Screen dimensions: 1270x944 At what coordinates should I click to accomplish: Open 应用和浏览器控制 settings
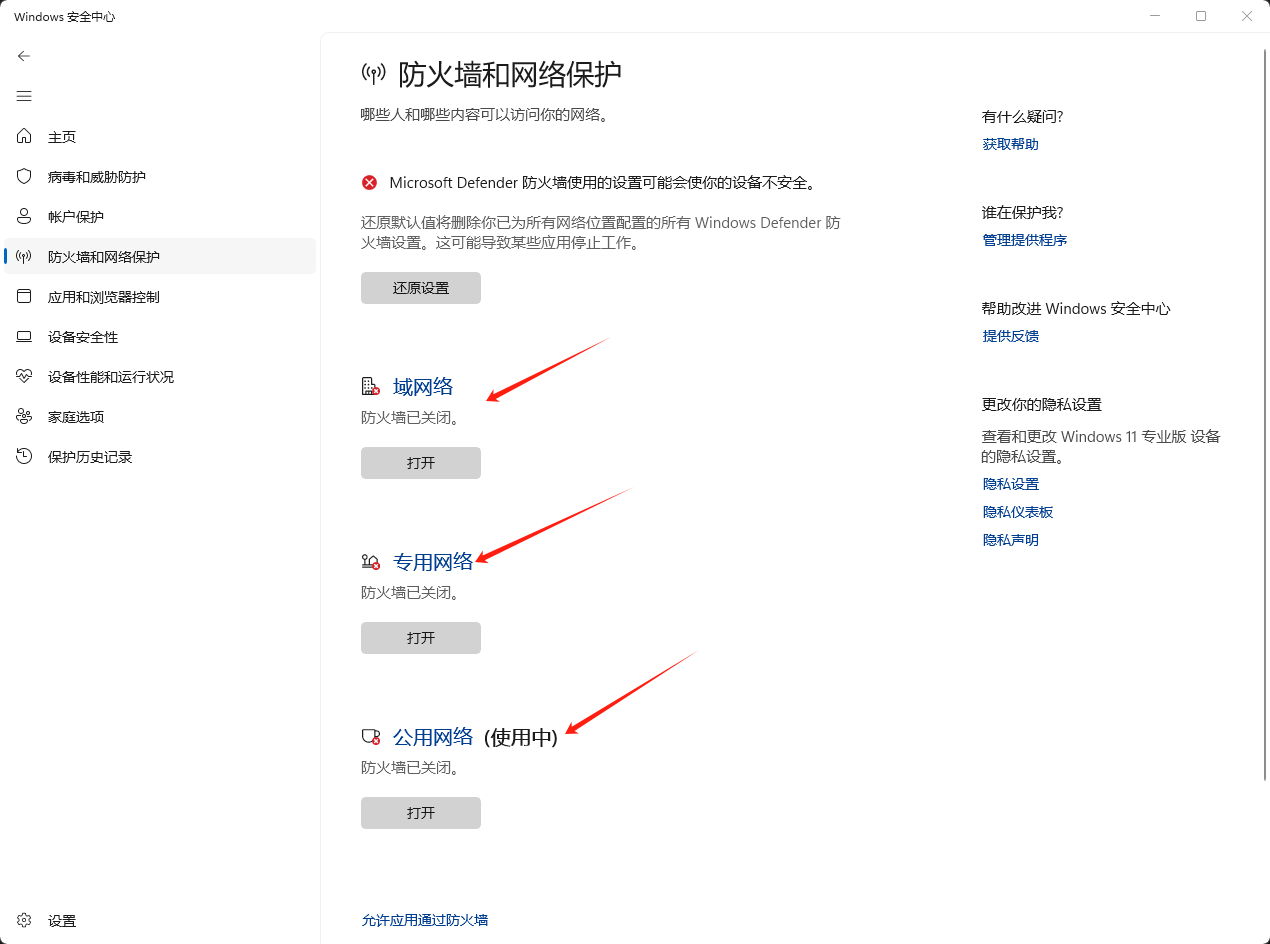click(100, 296)
